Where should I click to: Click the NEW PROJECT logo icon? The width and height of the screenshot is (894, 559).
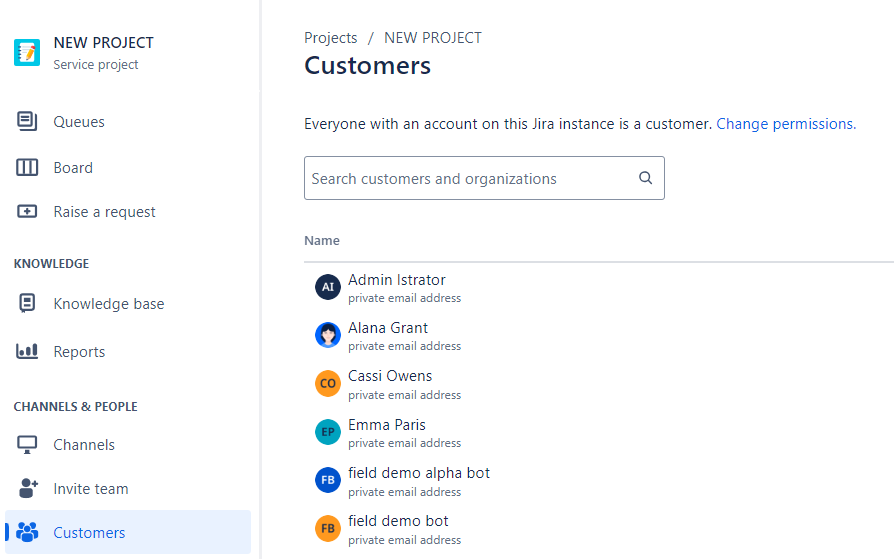click(27, 52)
